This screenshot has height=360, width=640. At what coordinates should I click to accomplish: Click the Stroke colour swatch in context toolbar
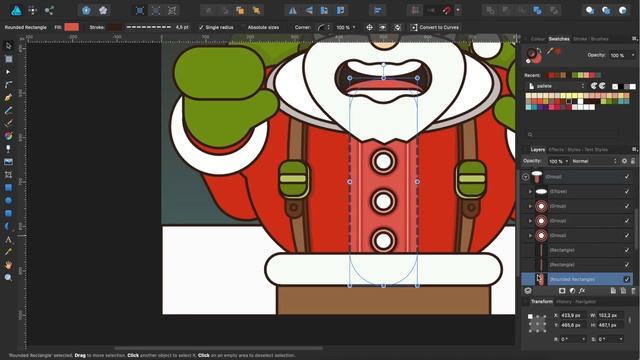tap(115, 27)
